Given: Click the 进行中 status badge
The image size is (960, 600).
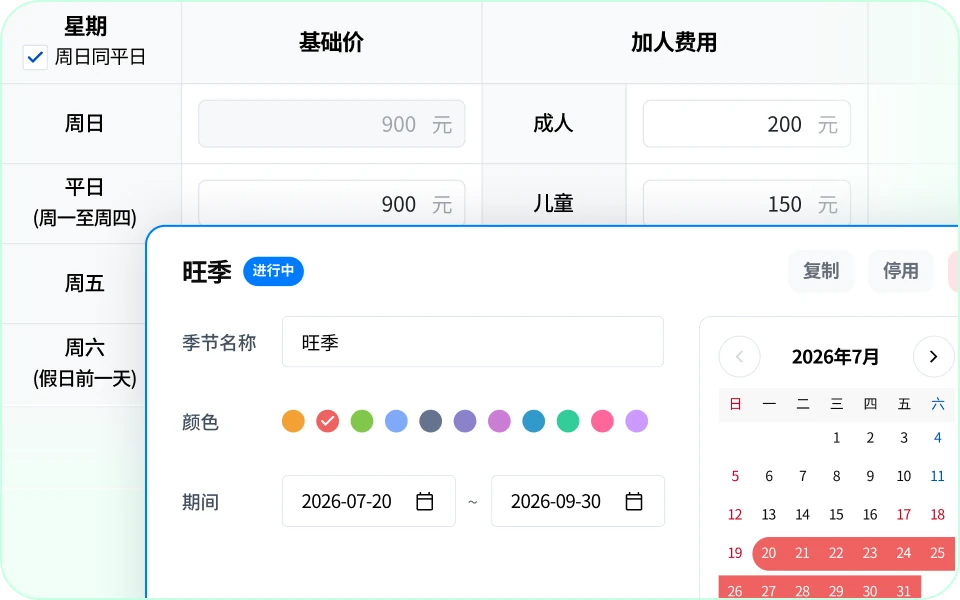Looking at the screenshot, I should pos(273,271).
